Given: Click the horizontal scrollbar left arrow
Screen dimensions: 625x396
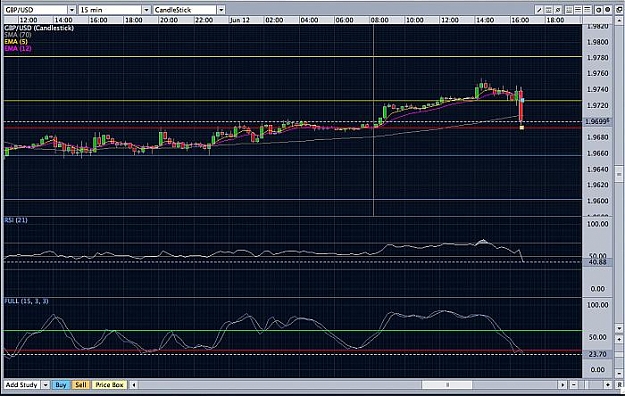Looking at the screenshot, I should [x=134, y=385].
